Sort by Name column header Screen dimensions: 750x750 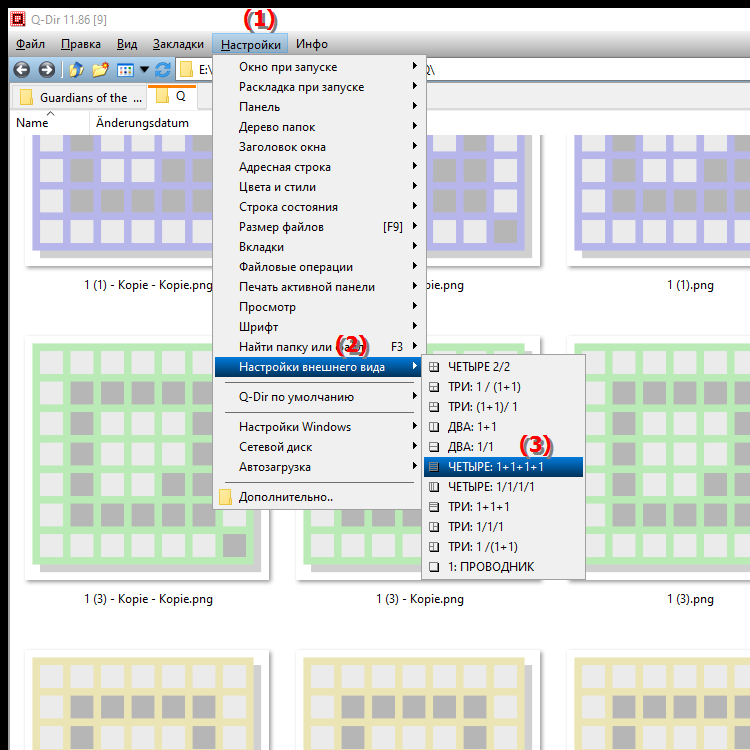tap(32, 123)
